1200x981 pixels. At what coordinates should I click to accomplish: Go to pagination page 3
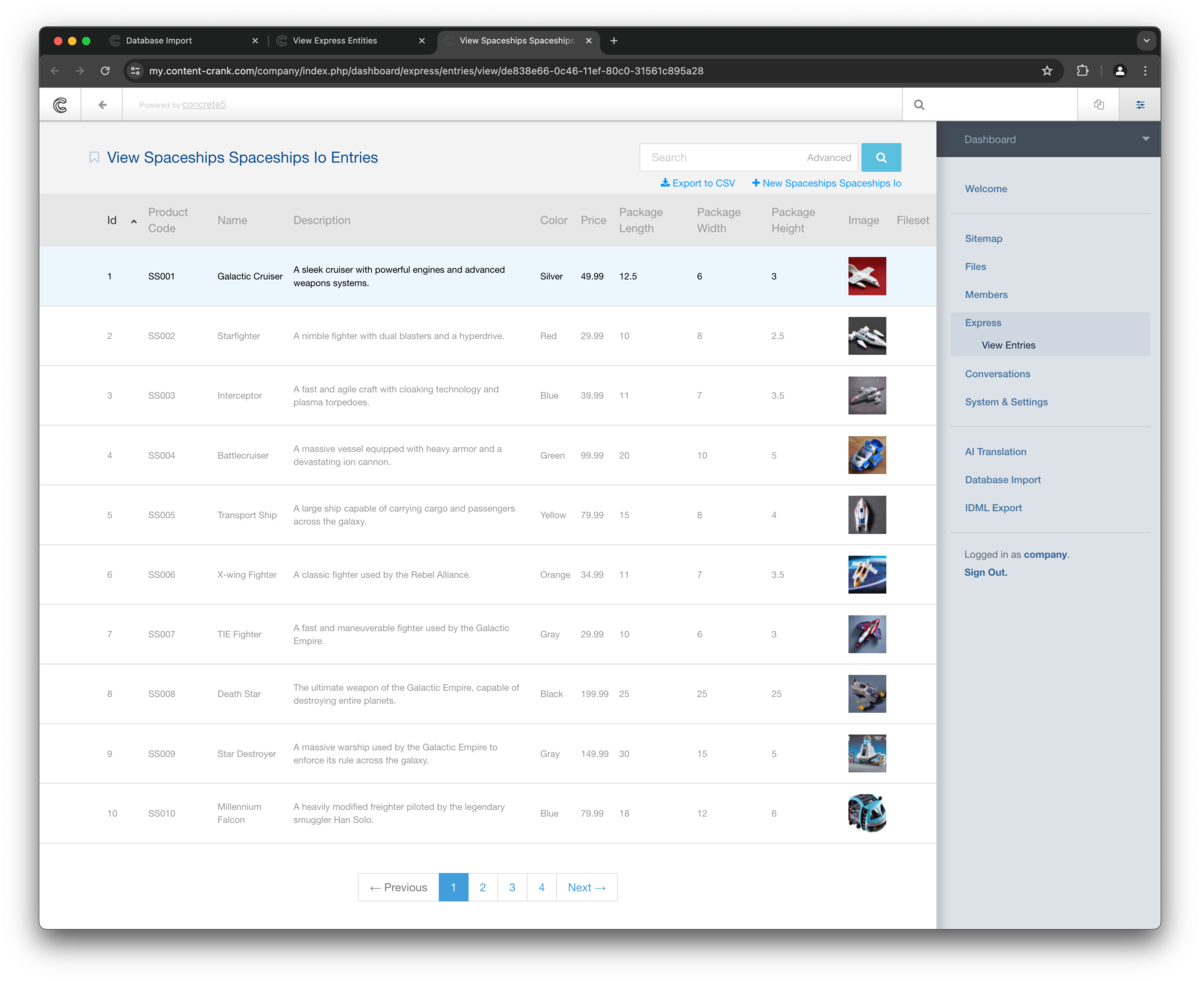[x=512, y=887]
